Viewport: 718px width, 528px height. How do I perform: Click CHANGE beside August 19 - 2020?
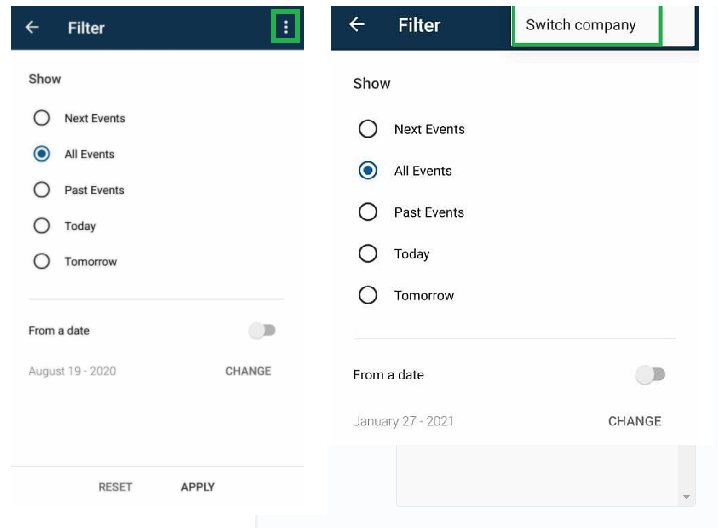248,371
